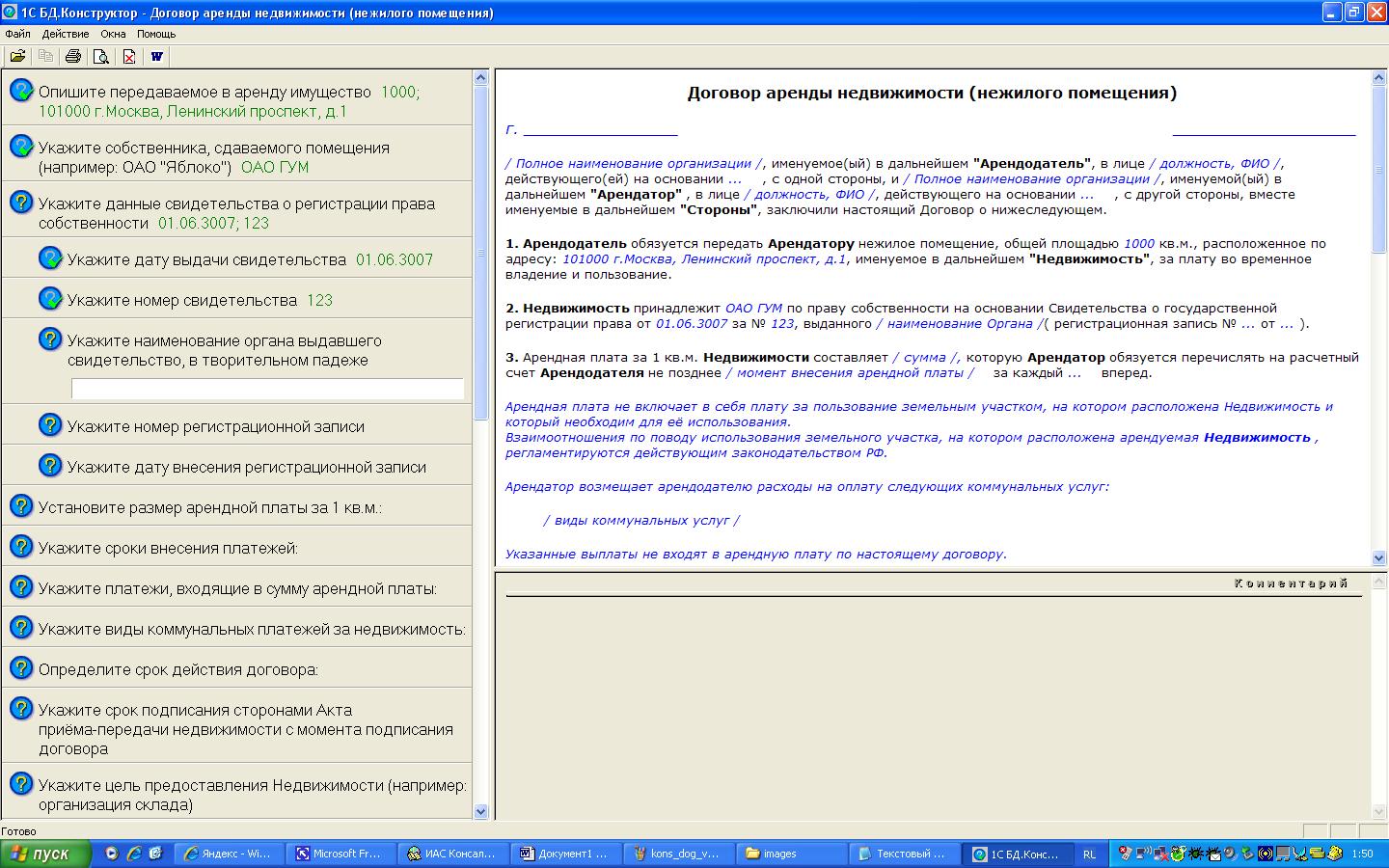Click the 'Комментарий' panel header
The width and height of the screenshot is (1389, 868).
click(x=1291, y=583)
